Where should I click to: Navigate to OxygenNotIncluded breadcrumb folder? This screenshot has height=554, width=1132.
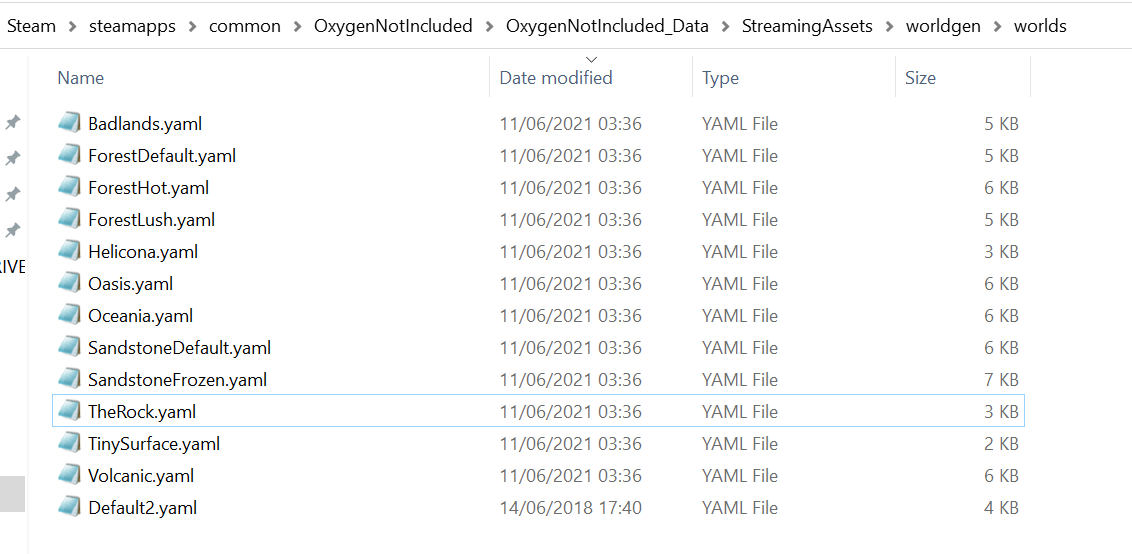coord(393,26)
